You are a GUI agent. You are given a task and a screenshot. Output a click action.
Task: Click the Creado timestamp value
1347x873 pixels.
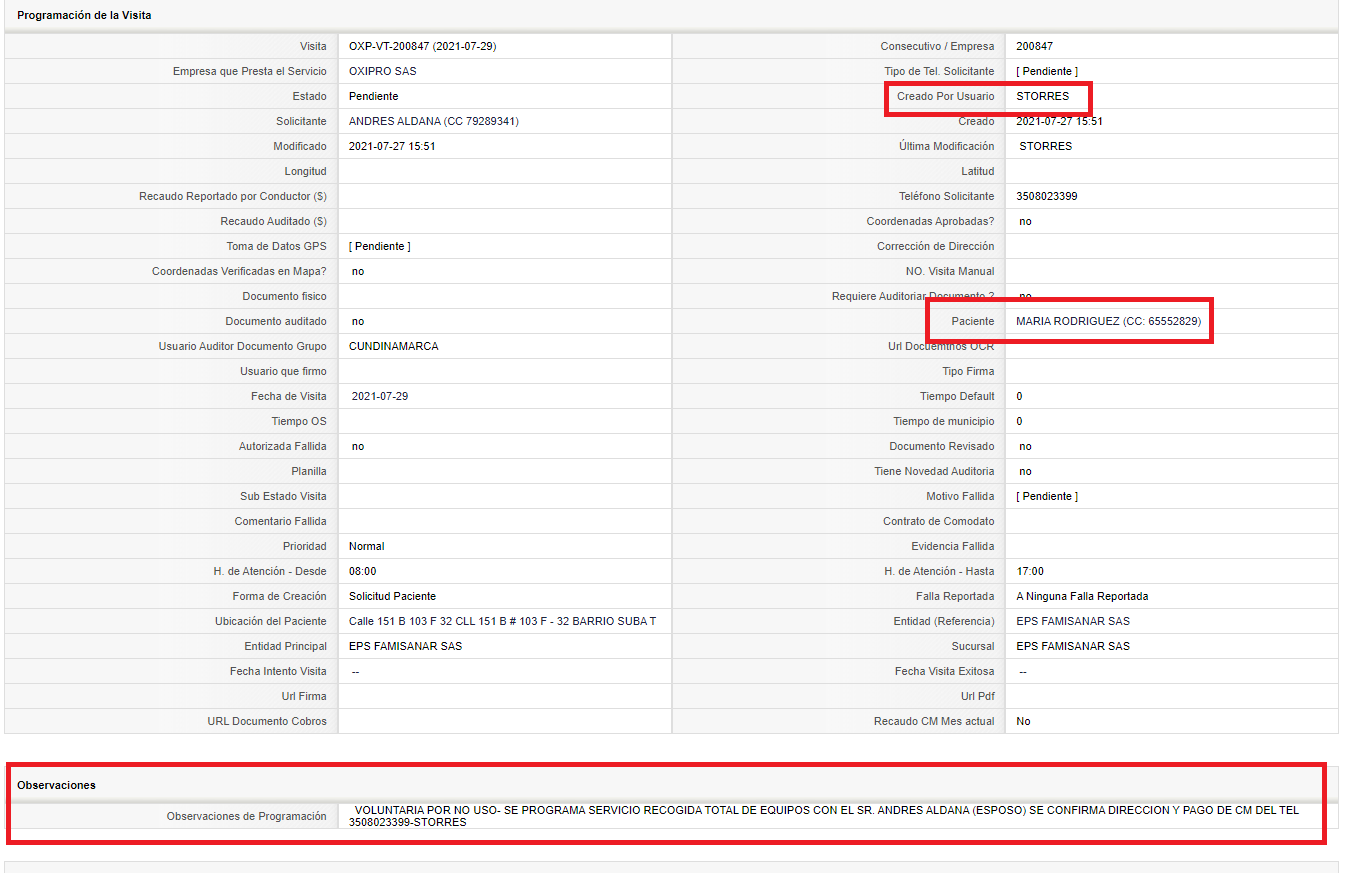[x=1059, y=121]
